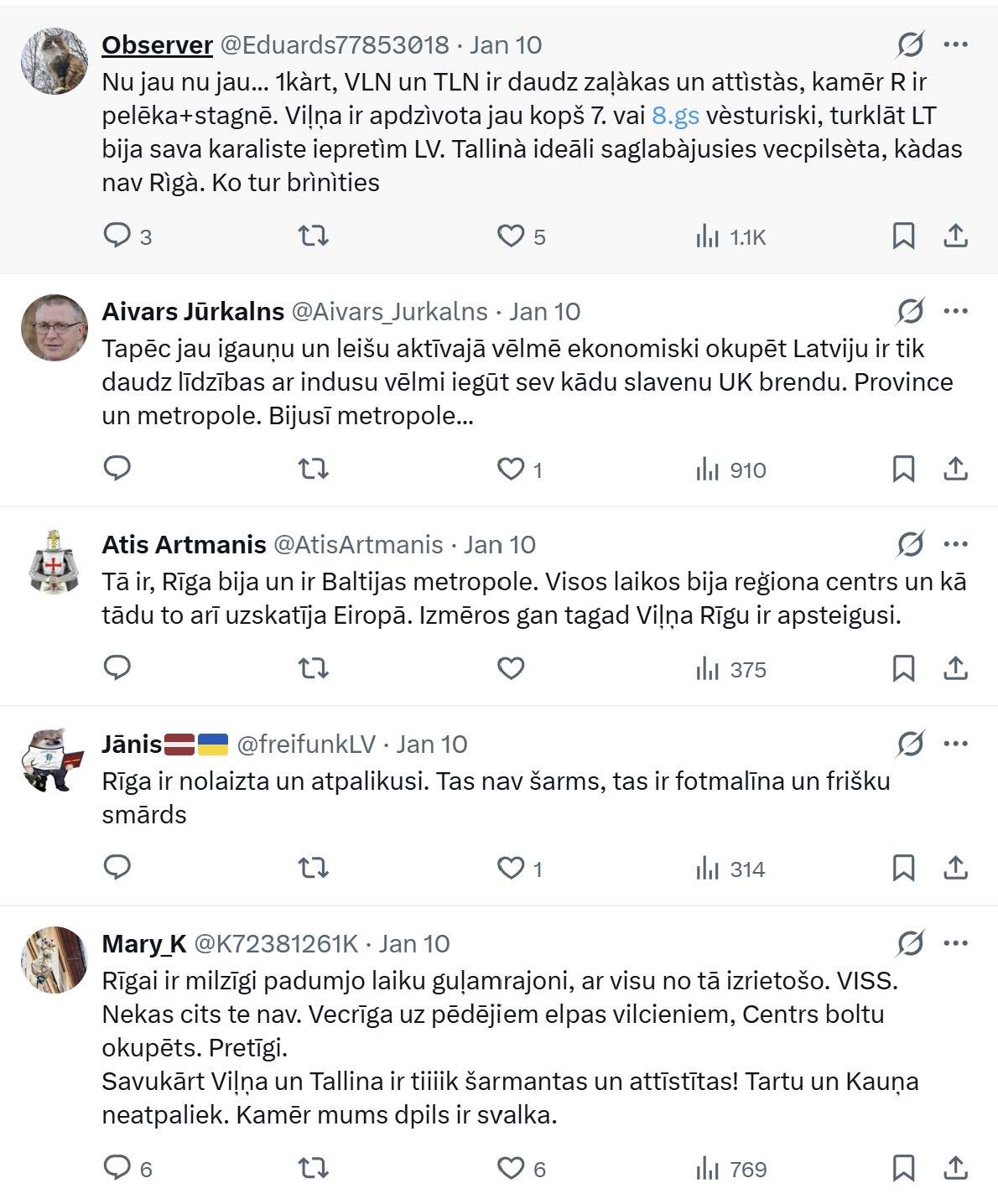
Task: Click the 8.gs link in Observer's tweet
Action: coord(675,116)
